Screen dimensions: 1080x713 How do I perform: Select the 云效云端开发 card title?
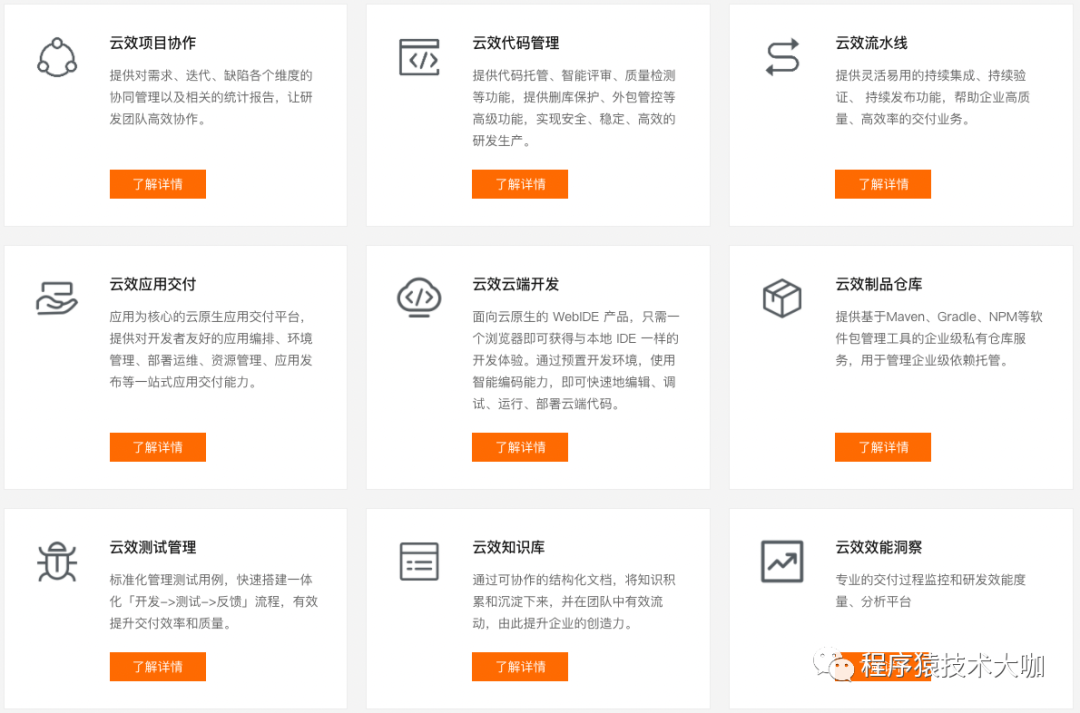pos(516,284)
